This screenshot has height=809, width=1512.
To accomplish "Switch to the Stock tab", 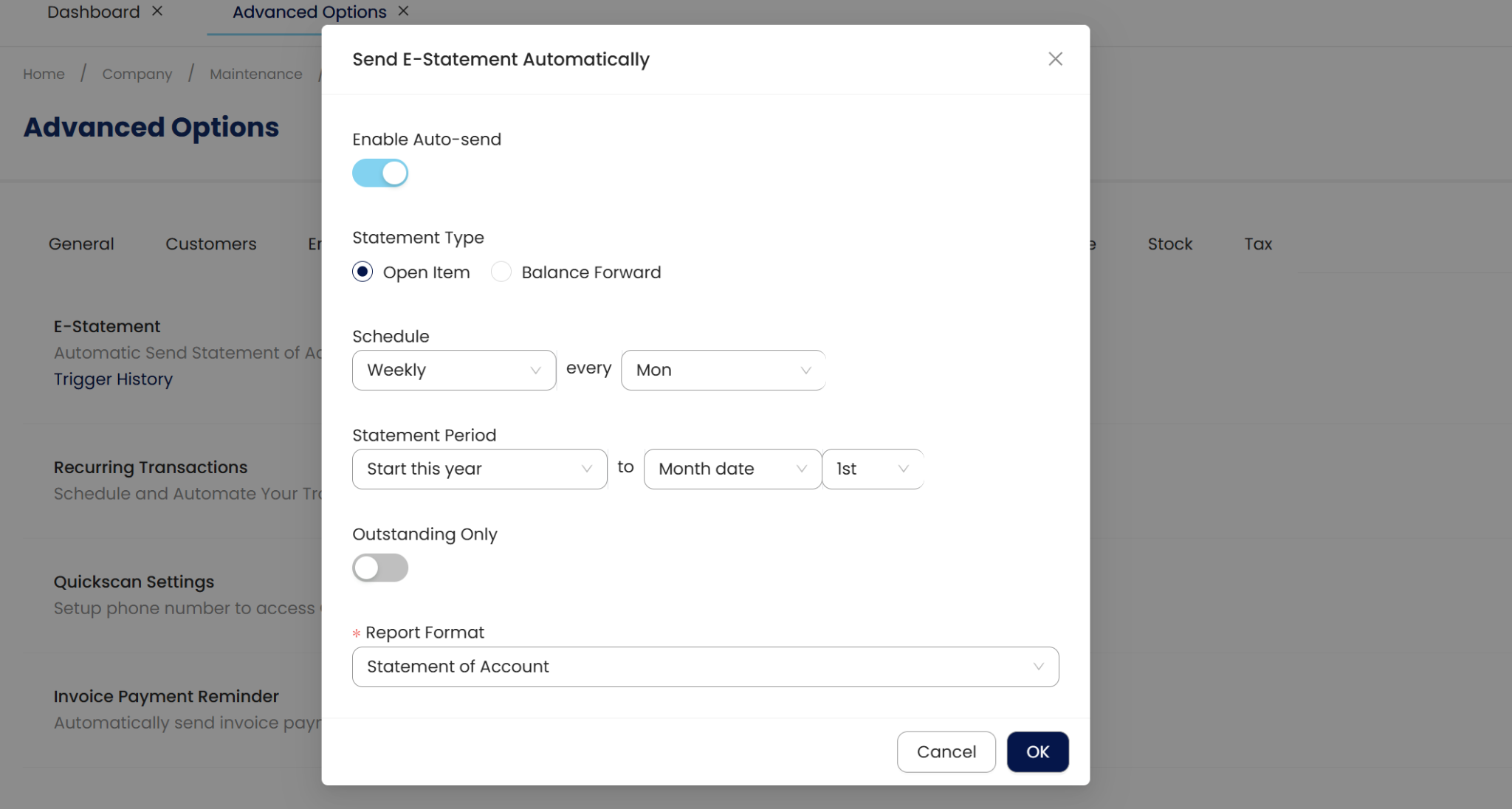I will [x=1169, y=244].
